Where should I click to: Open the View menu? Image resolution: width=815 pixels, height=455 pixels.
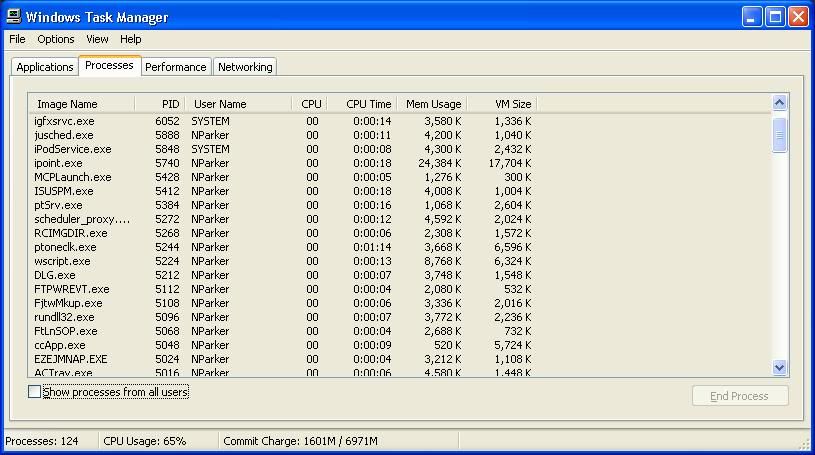pos(97,39)
